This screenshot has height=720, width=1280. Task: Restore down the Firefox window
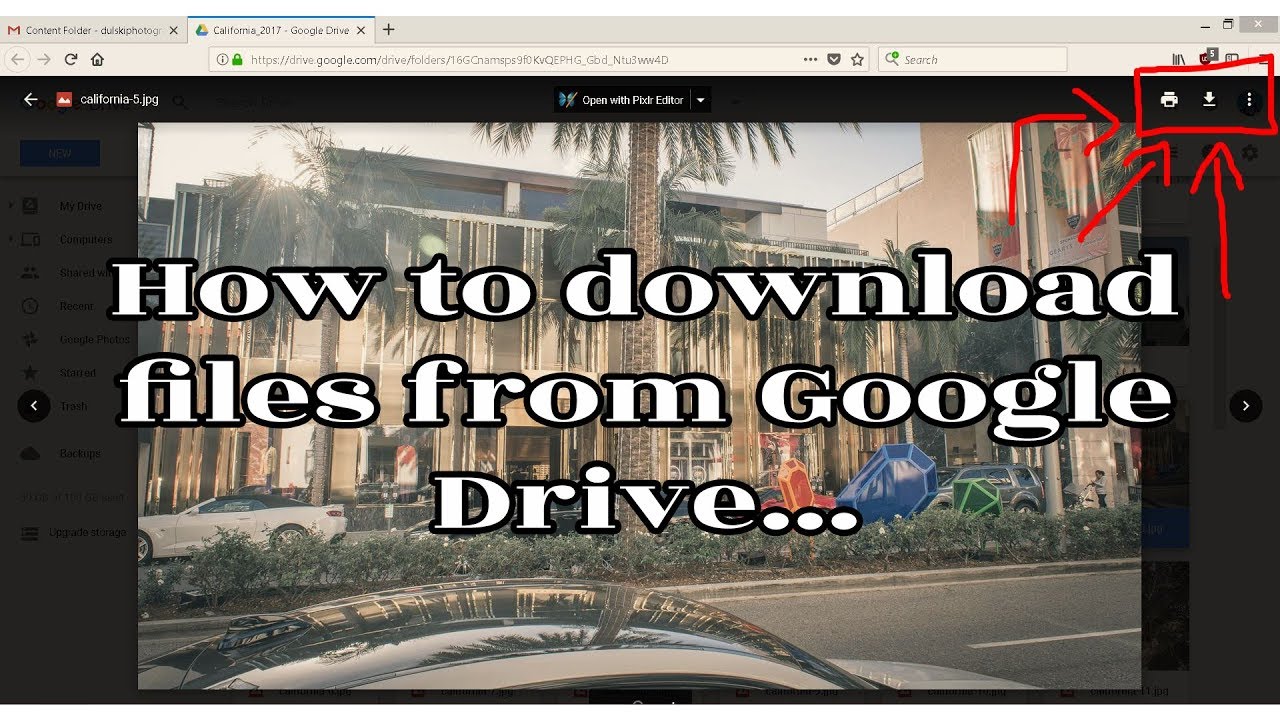tap(1229, 24)
